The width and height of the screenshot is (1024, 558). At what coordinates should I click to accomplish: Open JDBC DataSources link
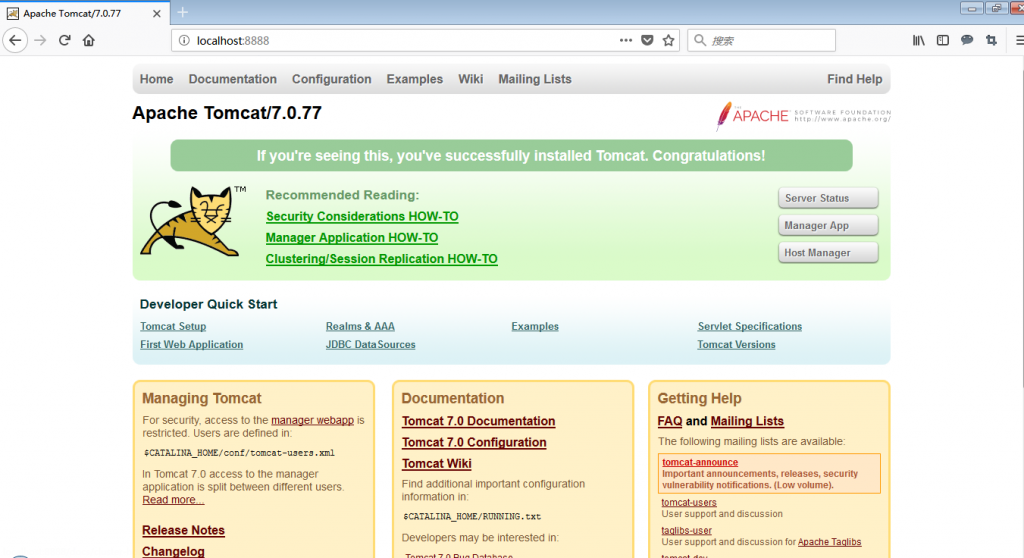pos(370,344)
